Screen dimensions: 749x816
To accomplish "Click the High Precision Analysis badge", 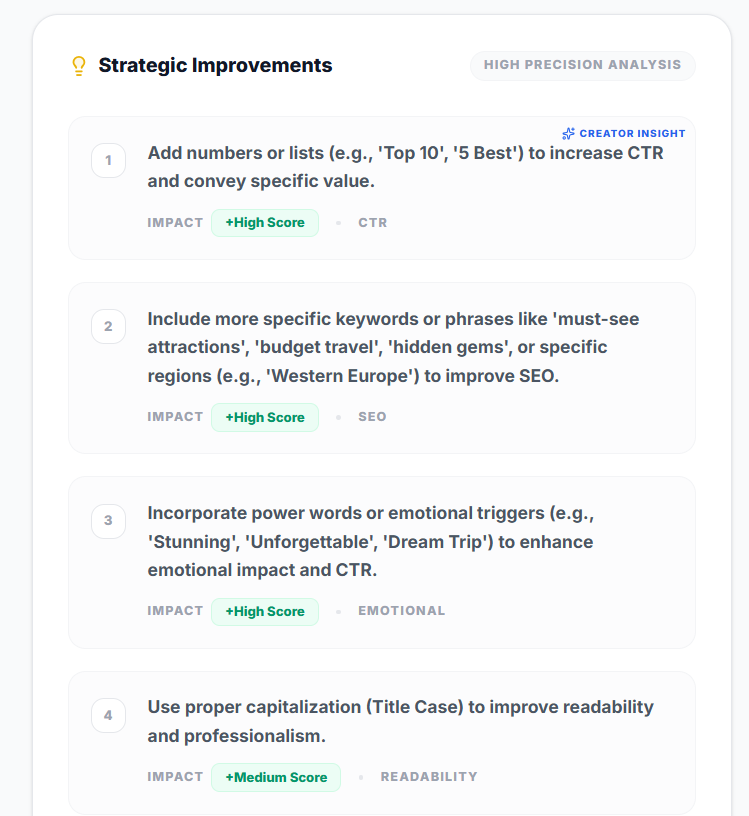I will coord(582,65).
